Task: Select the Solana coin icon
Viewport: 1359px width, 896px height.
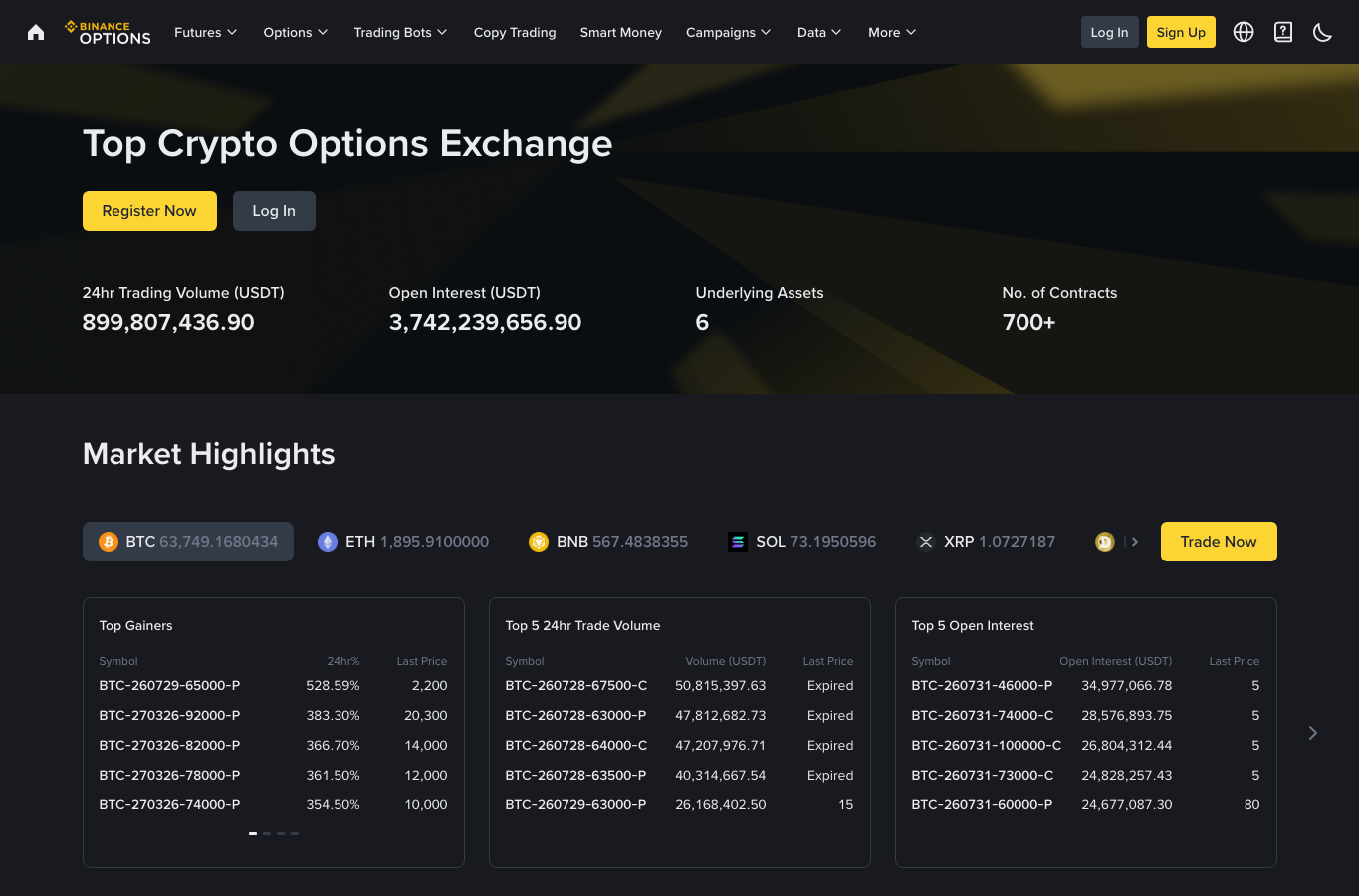Action: pos(738,542)
